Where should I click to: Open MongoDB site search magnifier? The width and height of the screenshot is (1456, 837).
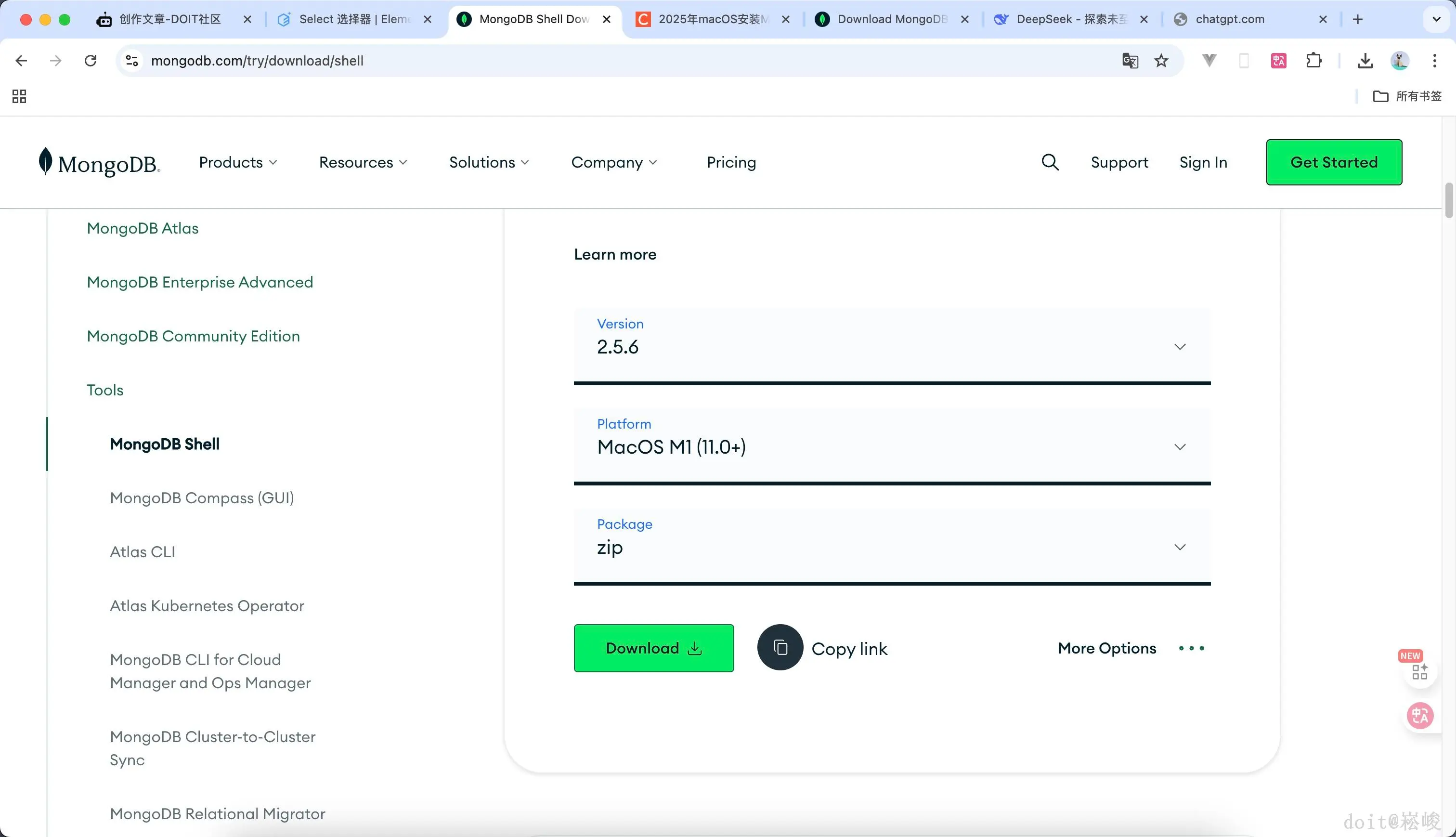(x=1049, y=162)
